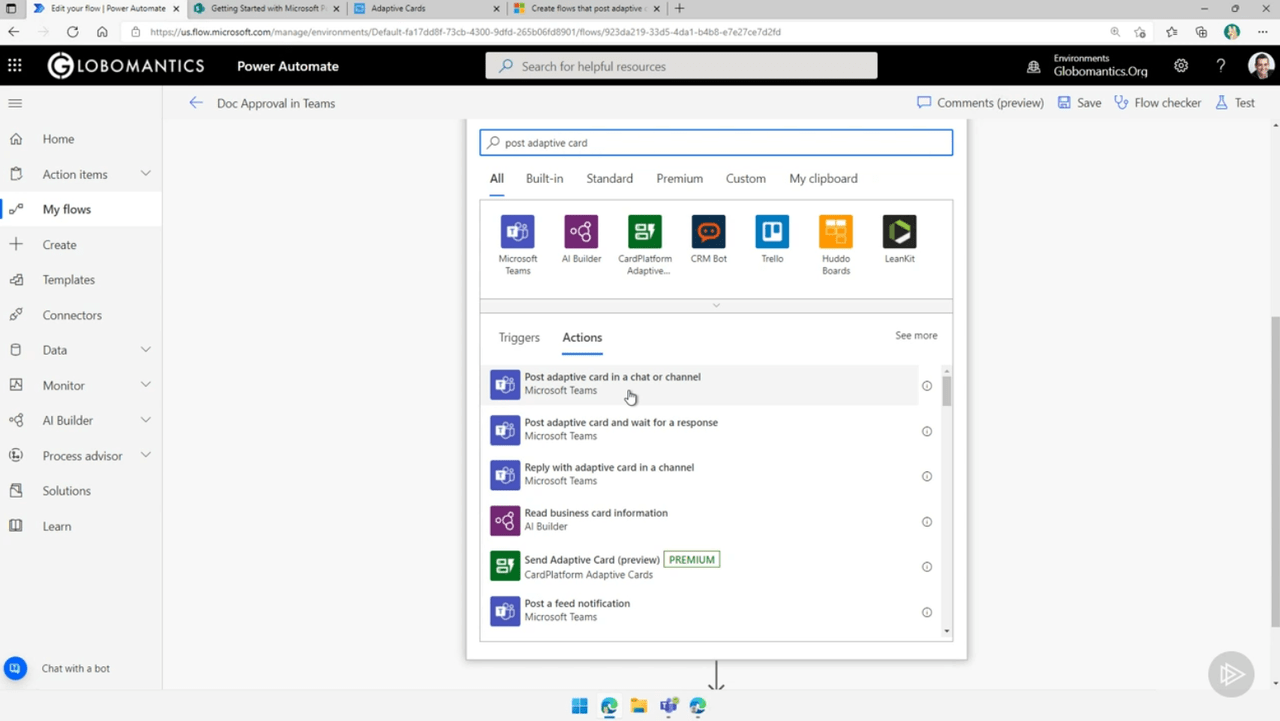Switch to the Built-in connectors tab
The image size is (1280, 721).
pos(544,179)
